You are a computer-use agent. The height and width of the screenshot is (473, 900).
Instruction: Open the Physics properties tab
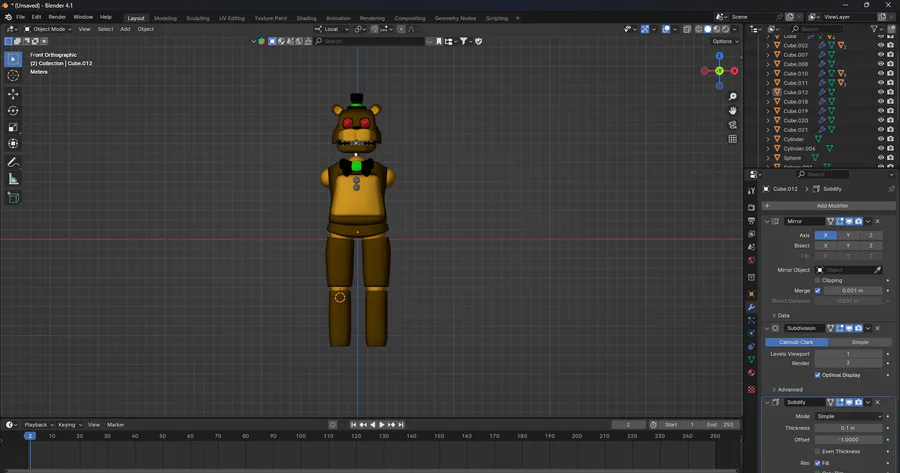pyautogui.click(x=751, y=334)
